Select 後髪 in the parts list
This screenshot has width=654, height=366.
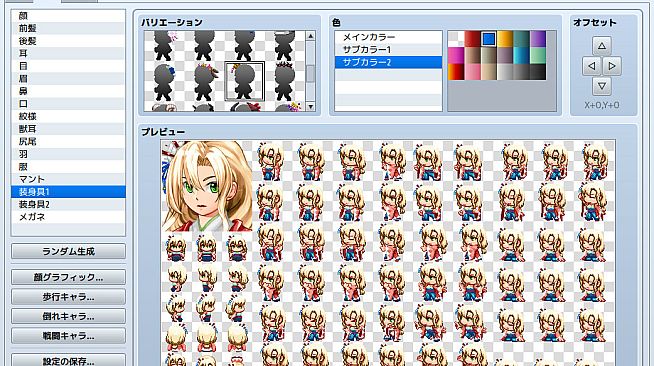tap(68, 41)
